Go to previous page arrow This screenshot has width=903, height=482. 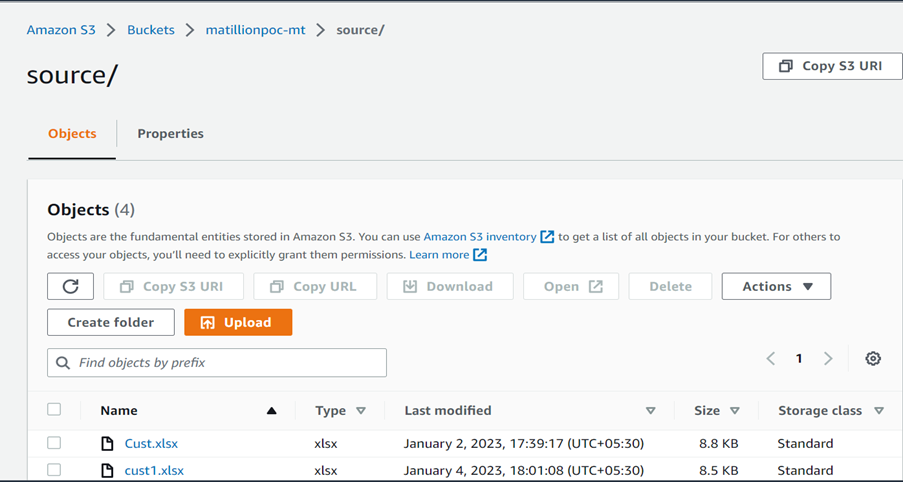[771, 358]
